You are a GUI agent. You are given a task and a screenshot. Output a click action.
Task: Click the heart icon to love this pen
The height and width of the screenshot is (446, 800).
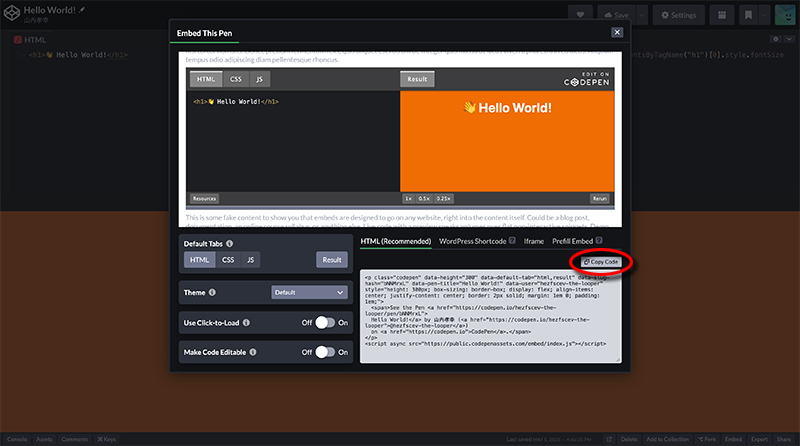tap(581, 15)
